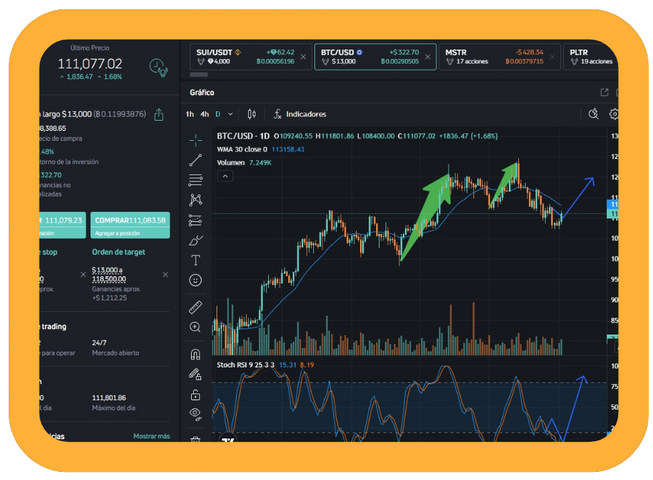653x480 pixels.
Task: Toggle drawings visibility eye icon
Action: [196, 413]
